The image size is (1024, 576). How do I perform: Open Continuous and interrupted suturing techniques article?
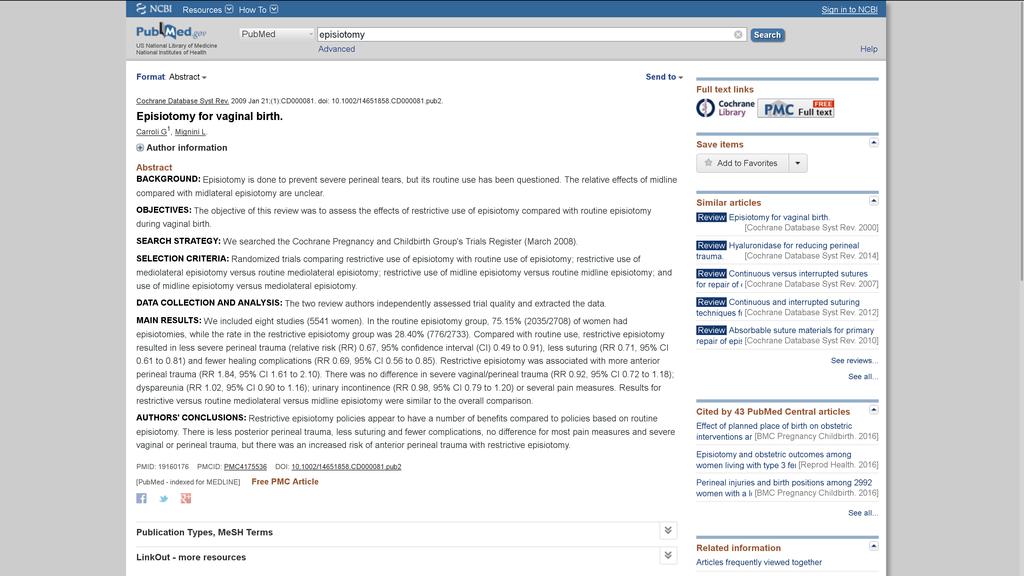point(794,302)
